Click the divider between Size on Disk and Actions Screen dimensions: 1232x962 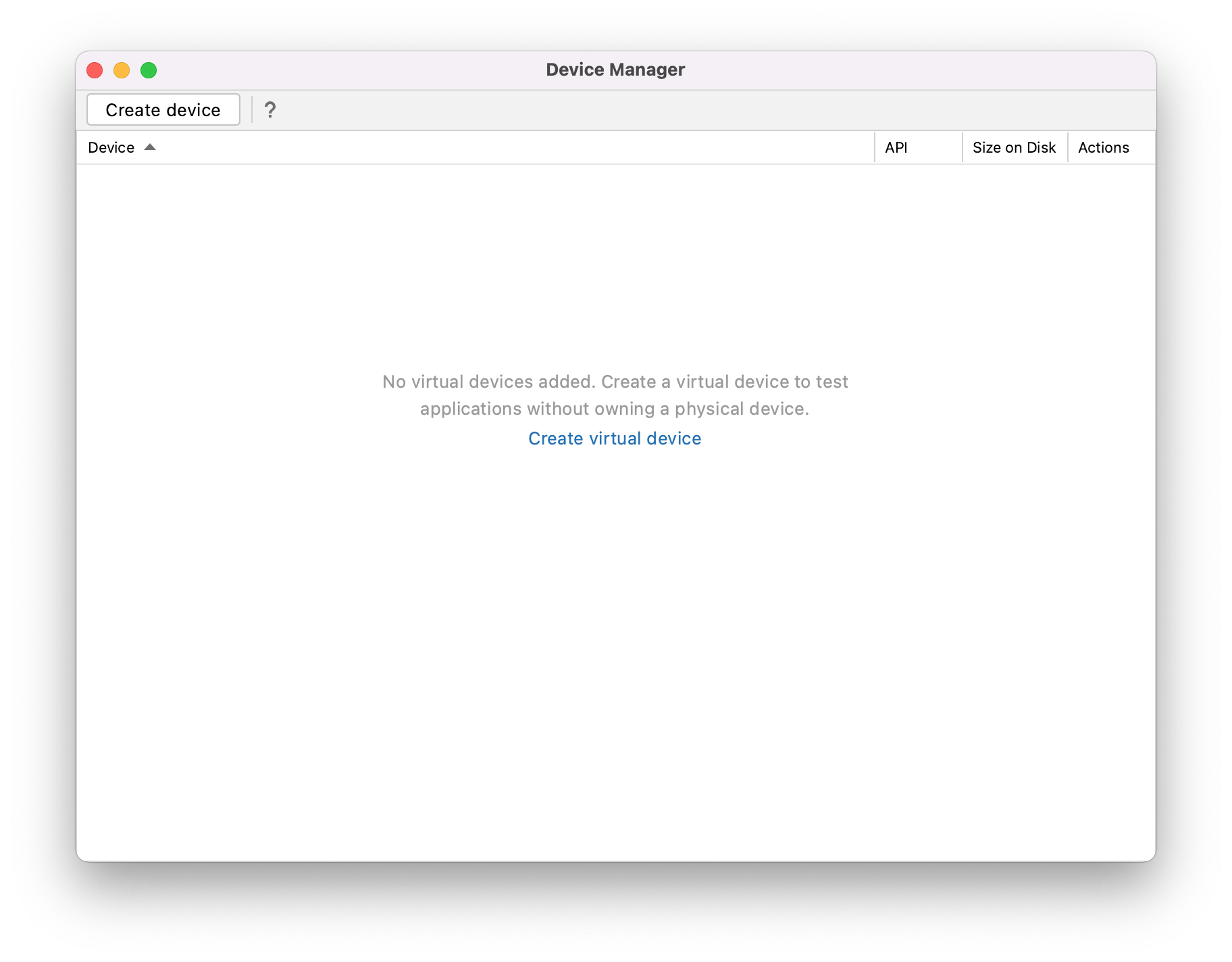tap(1068, 147)
